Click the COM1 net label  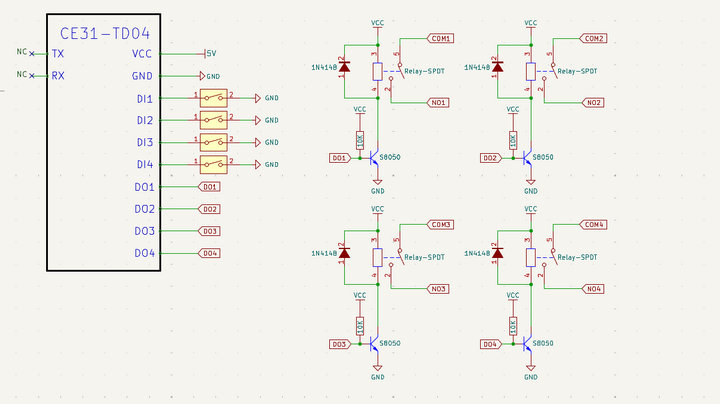click(440, 38)
